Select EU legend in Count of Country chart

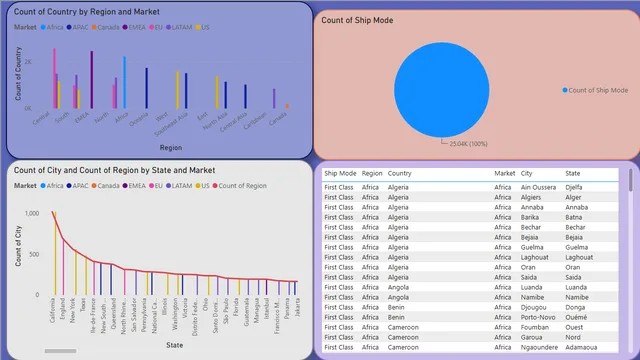point(156,27)
